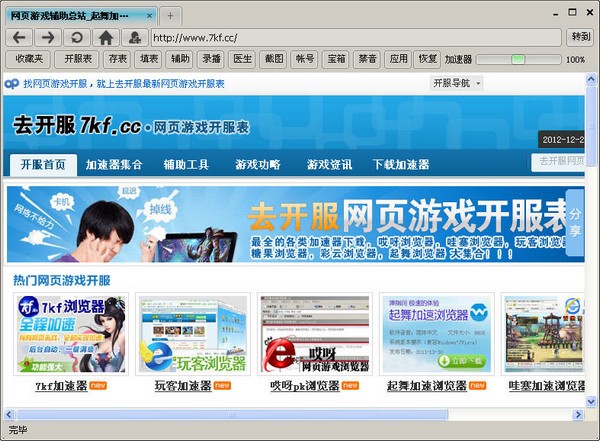Image resolution: width=600 pixels, height=441 pixels.
Task: Select the 游戏资讯 navigation tab
Action: tap(329, 165)
